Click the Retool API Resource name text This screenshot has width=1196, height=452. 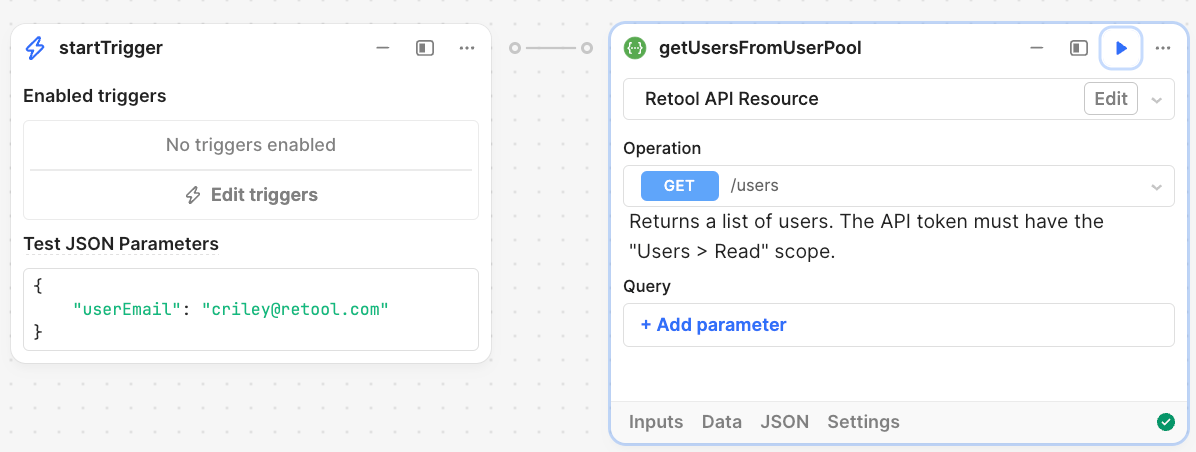[x=731, y=98]
